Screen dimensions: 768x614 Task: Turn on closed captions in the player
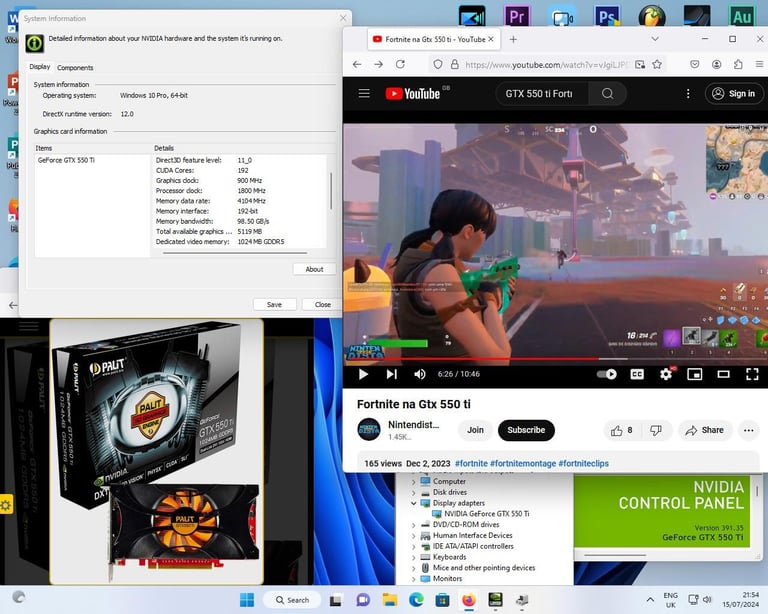(x=637, y=374)
